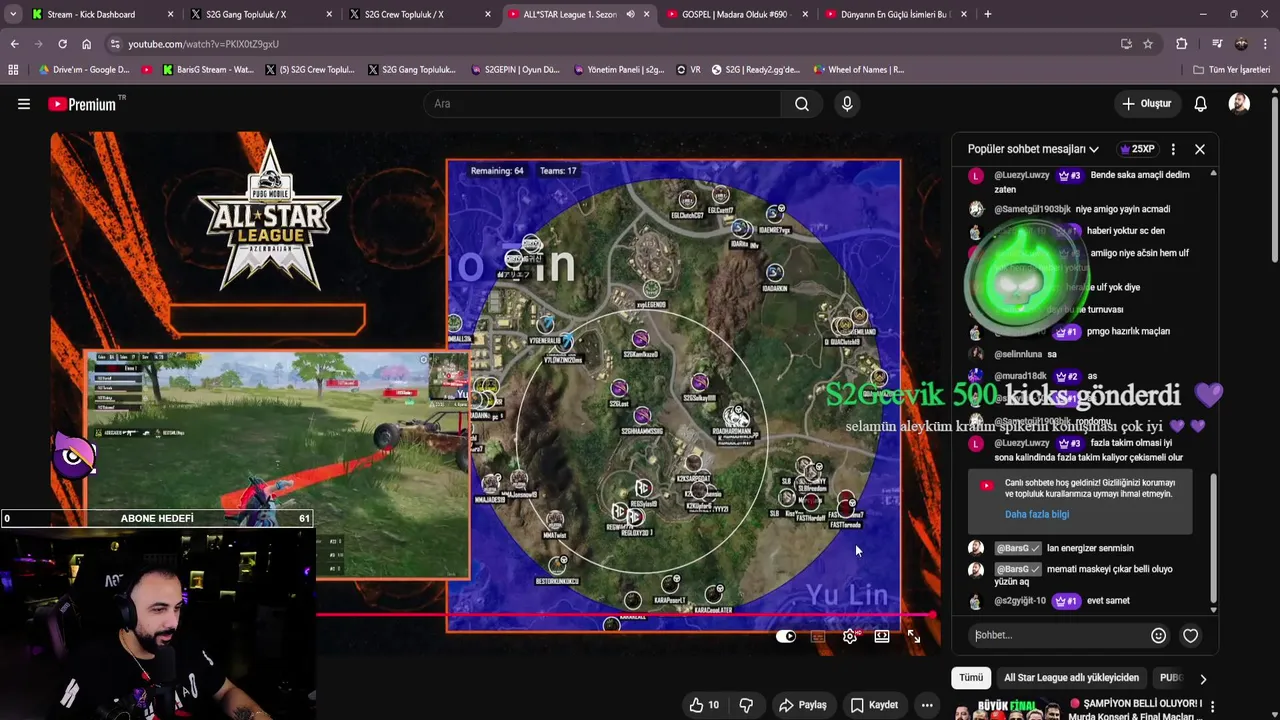Dislike the video with thumbs down
The width and height of the screenshot is (1280, 720).
pyautogui.click(x=746, y=705)
